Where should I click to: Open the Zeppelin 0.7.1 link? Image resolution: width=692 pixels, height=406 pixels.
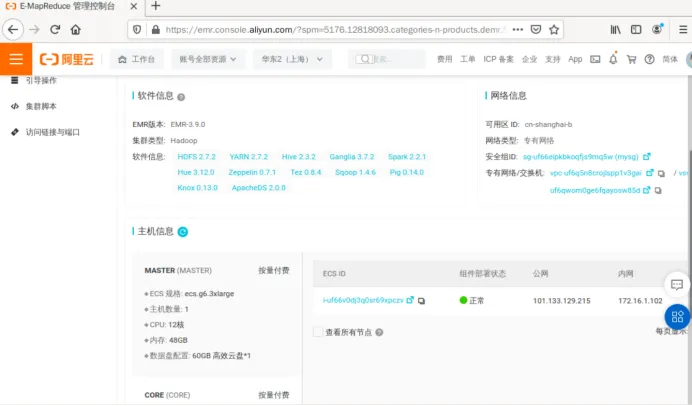pyautogui.click(x=252, y=172)
